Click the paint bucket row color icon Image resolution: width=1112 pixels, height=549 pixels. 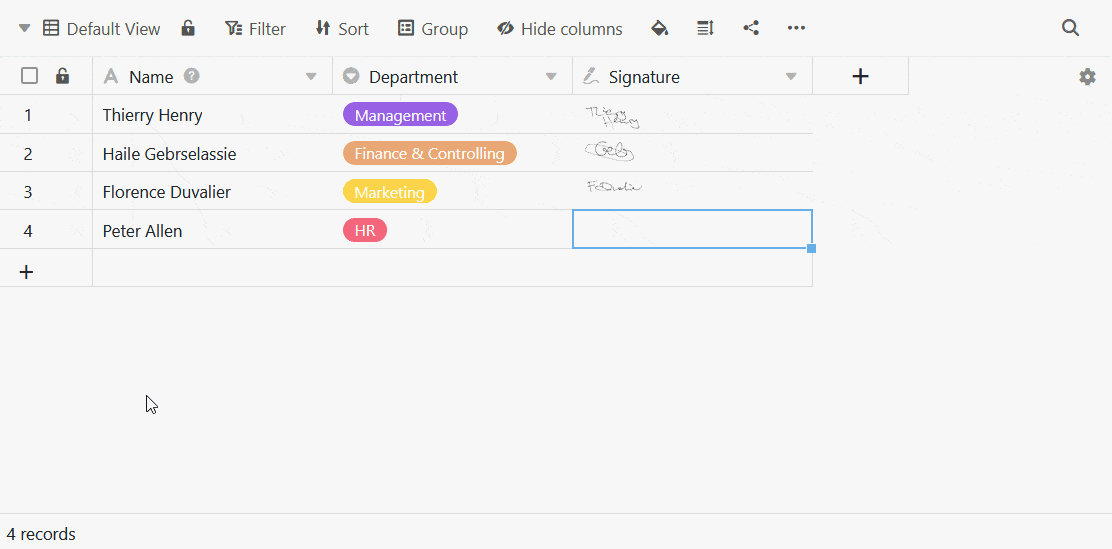tap(660, 28)
